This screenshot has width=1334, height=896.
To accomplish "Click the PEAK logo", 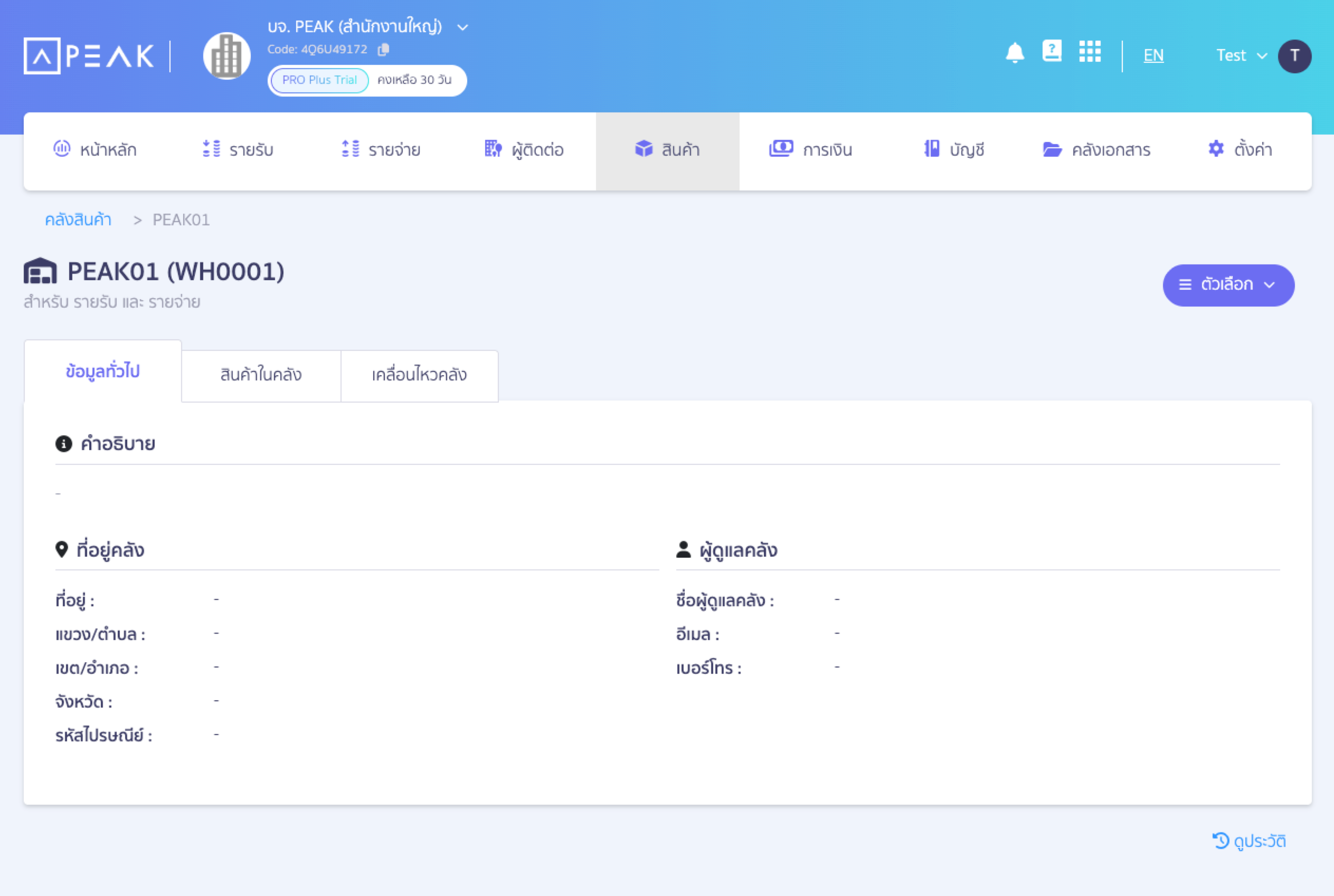I will tap(89, 56).
